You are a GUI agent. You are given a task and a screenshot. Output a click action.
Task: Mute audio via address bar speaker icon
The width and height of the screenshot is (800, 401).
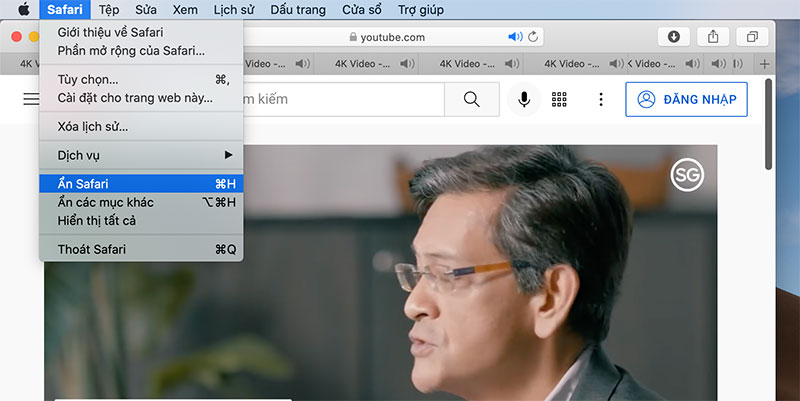[515, 37]
